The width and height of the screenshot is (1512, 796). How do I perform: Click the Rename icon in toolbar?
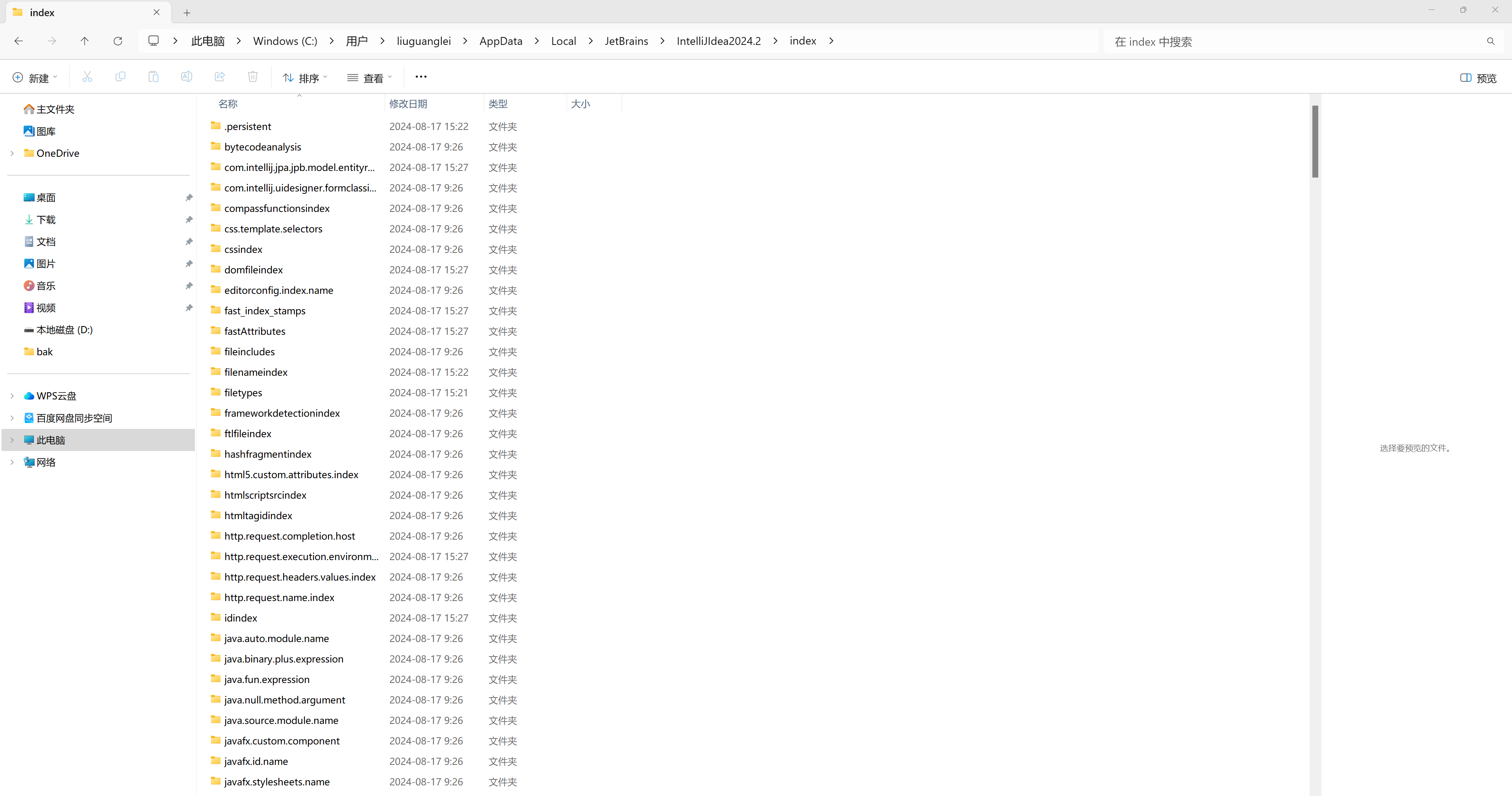pos(186,77)
